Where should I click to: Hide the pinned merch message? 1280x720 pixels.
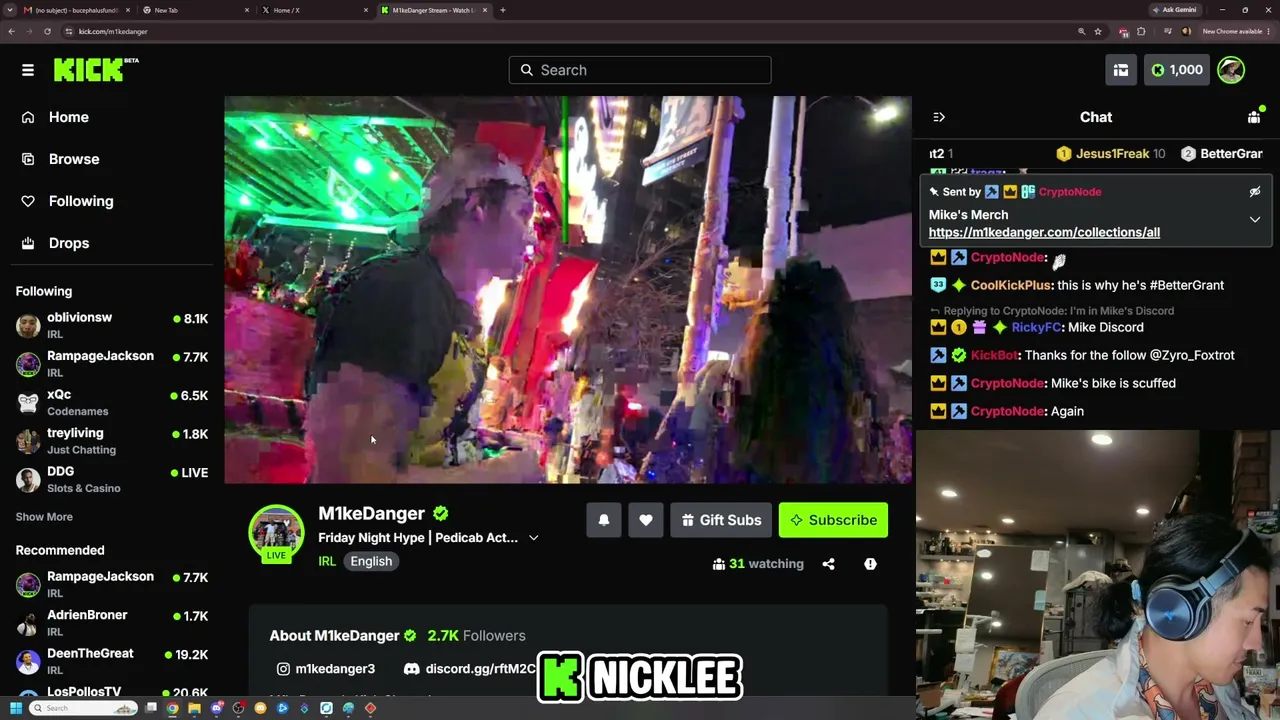(x=1255, y=191)
